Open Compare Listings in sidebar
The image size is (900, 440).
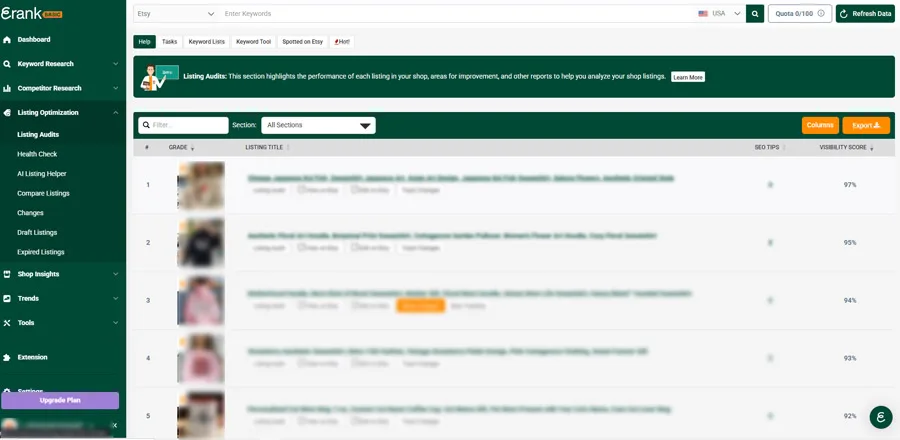click(43, 193)
